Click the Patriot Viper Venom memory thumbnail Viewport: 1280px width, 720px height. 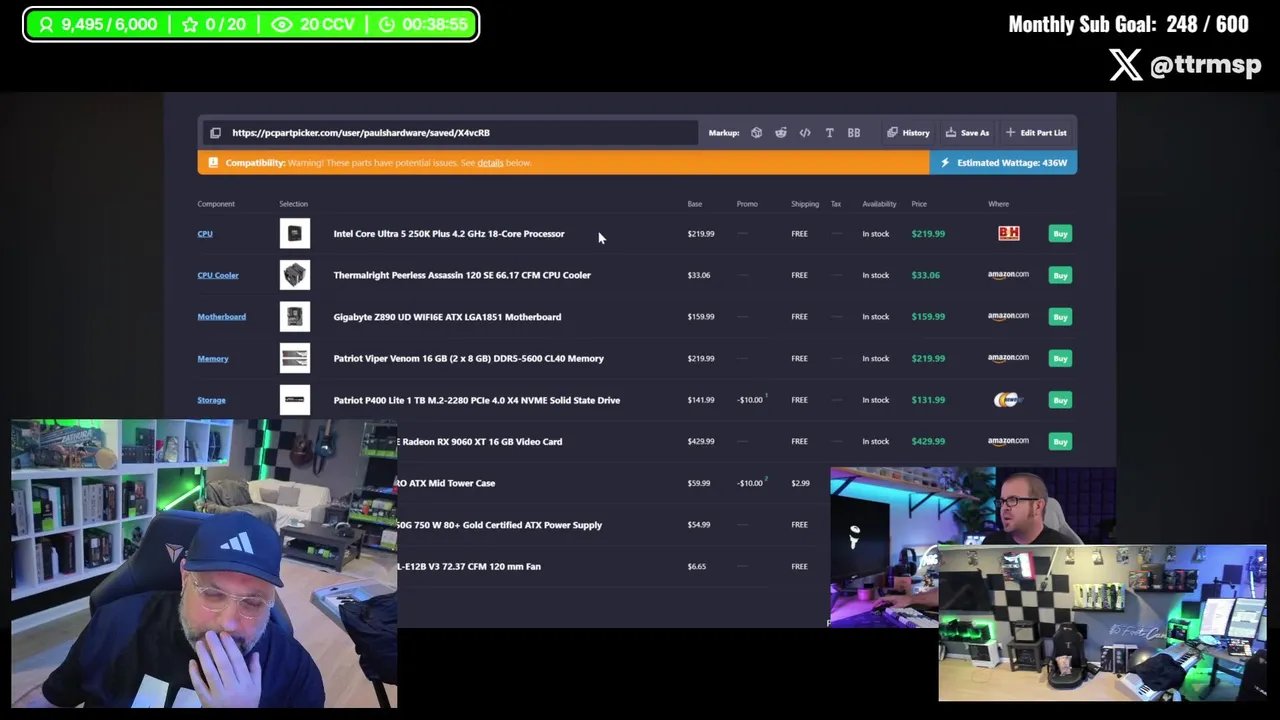click(x=295, y=358)
